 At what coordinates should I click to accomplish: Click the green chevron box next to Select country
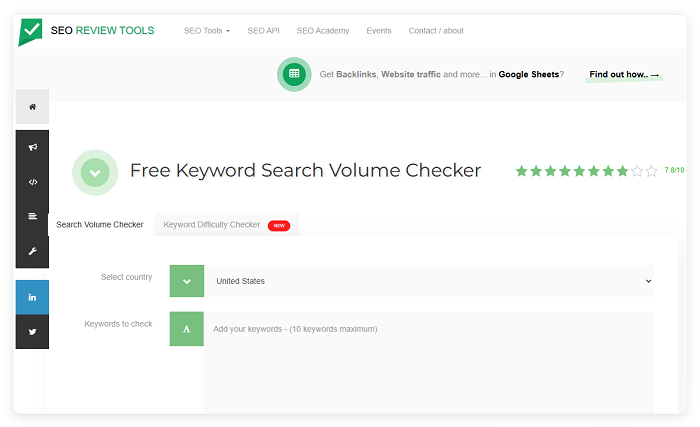pyautogui.click(x=187, y=281)
